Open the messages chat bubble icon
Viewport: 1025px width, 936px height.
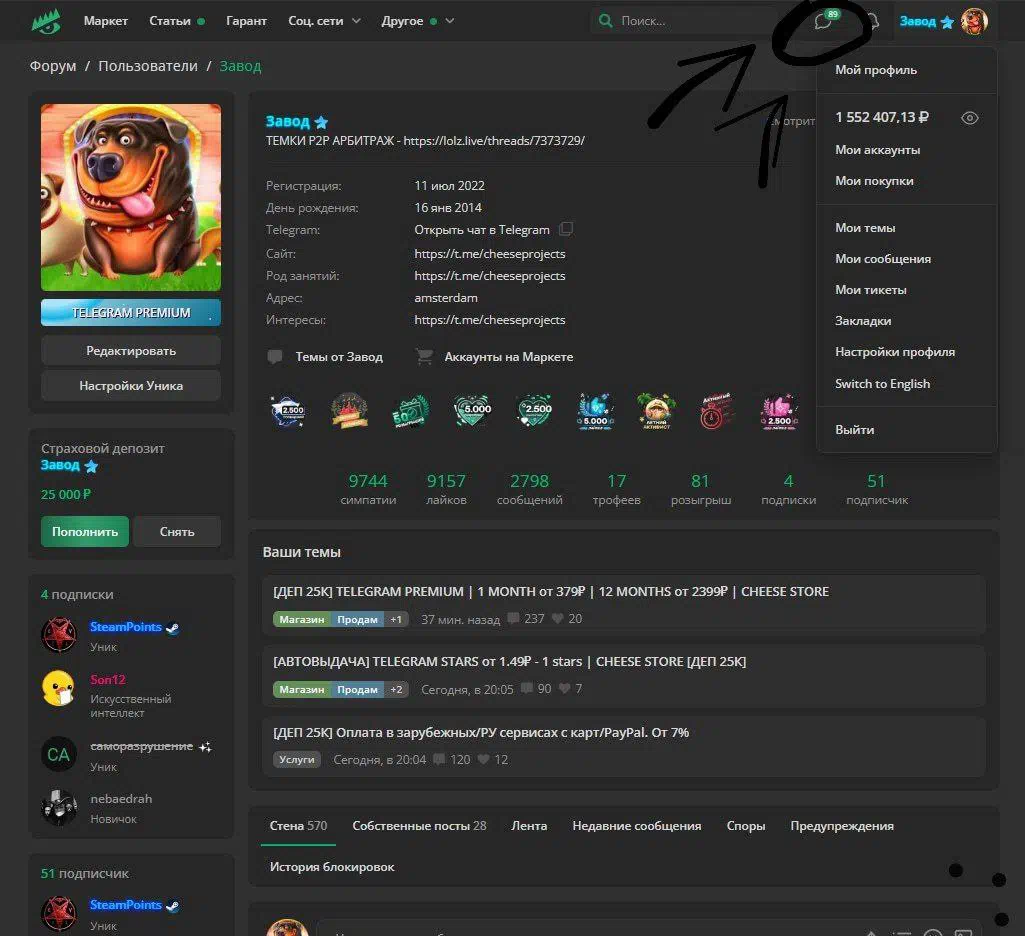pos(823,22)
